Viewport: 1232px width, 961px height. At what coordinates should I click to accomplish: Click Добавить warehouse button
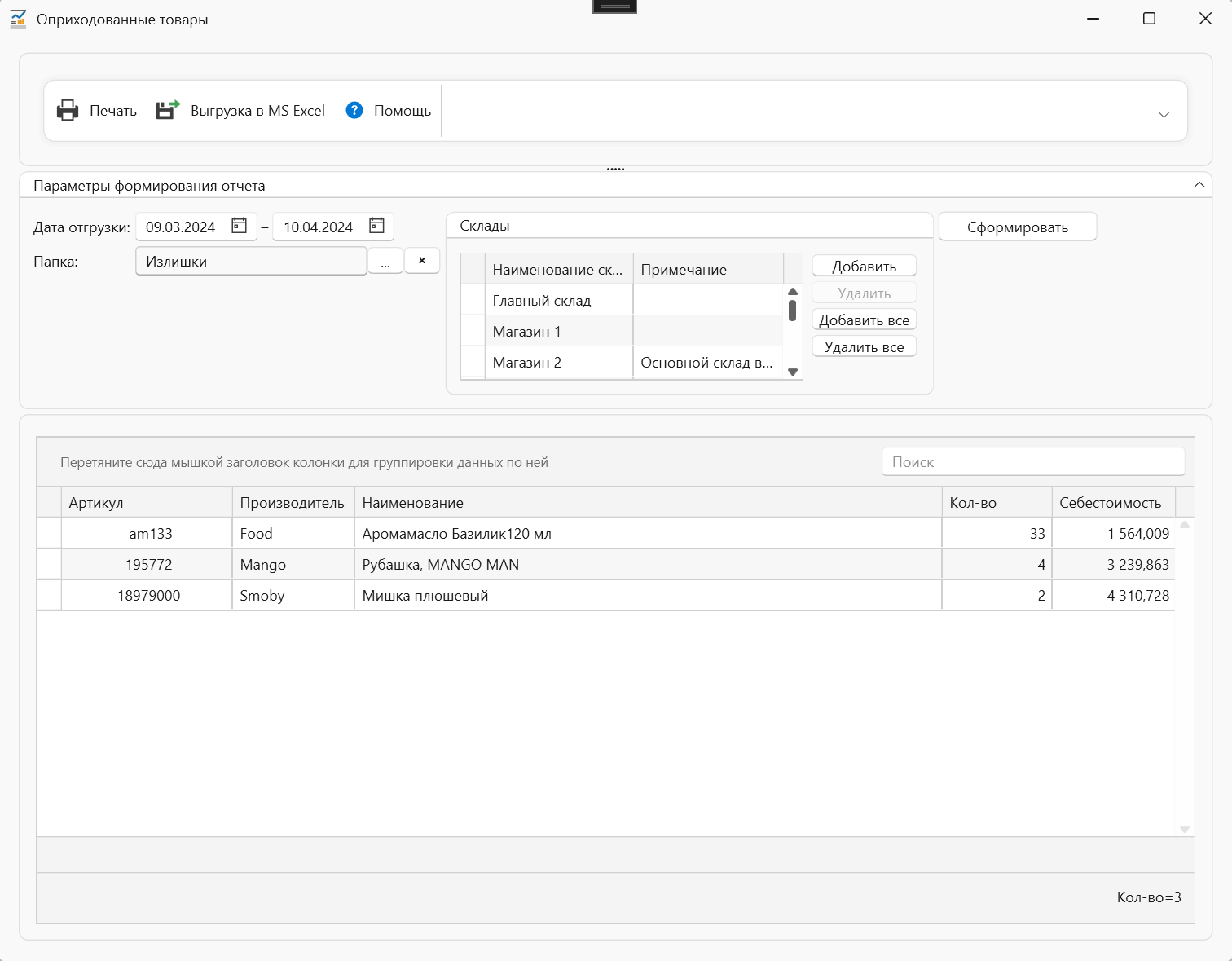coord(865,266)
